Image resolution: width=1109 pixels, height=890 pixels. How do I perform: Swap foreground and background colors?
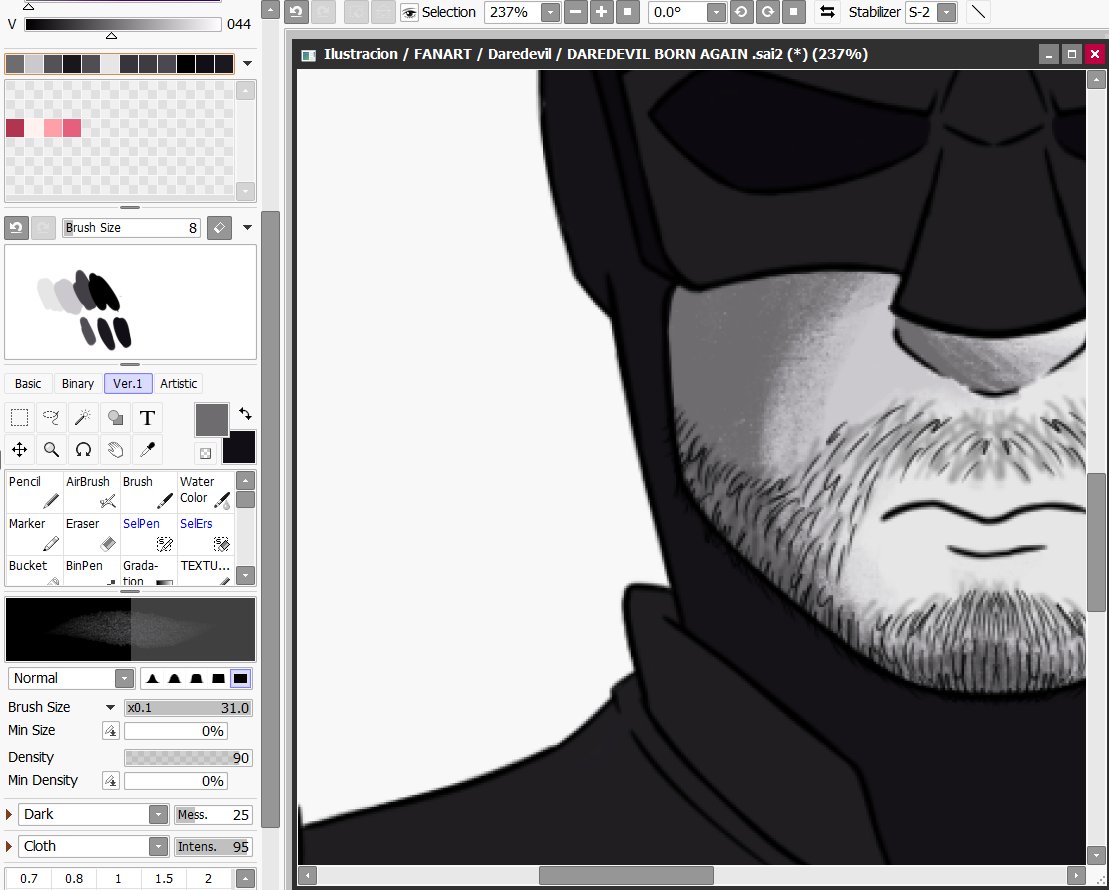point(245,413)
